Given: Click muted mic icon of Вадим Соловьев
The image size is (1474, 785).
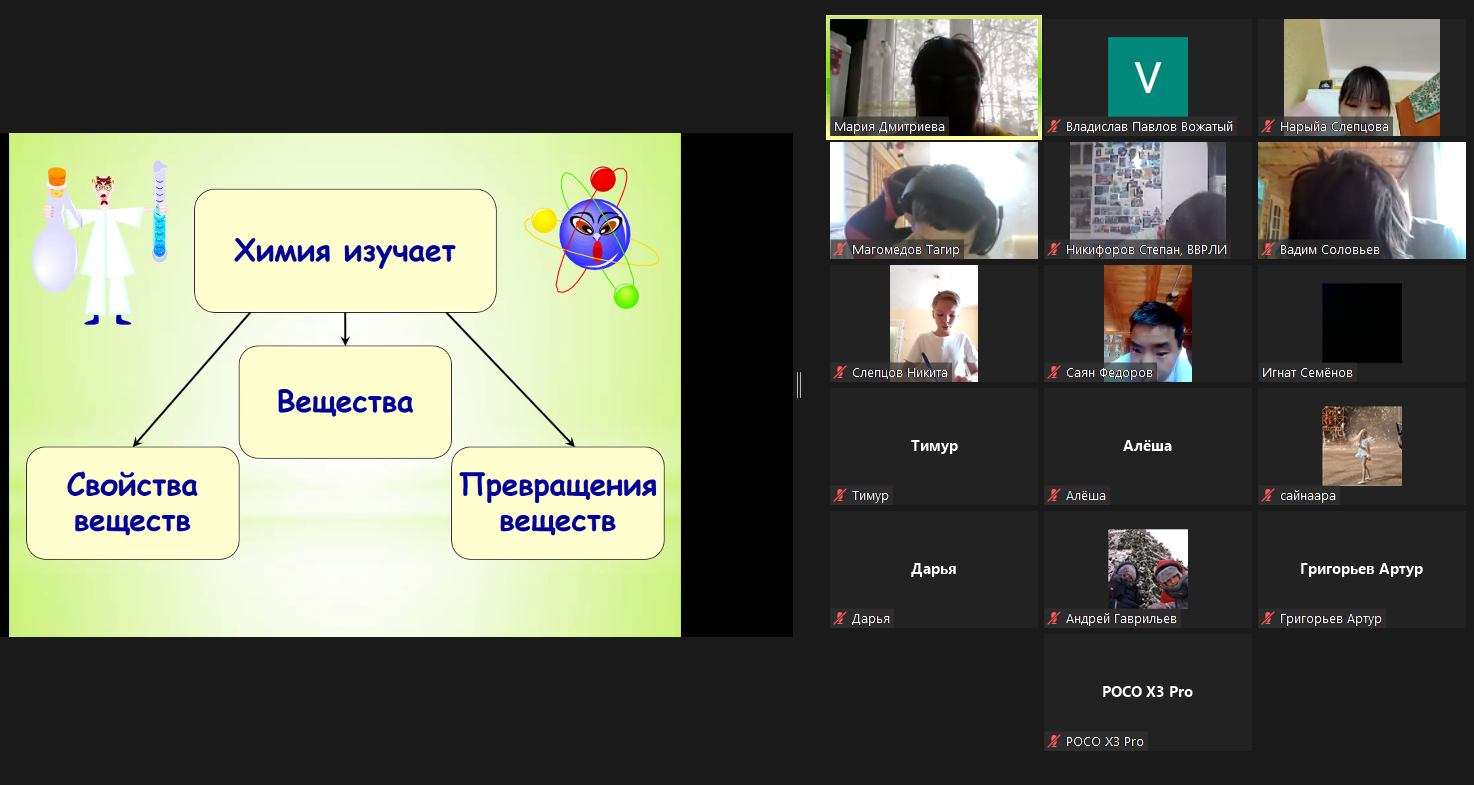Looking at the screenshot, I should 1268,250.
